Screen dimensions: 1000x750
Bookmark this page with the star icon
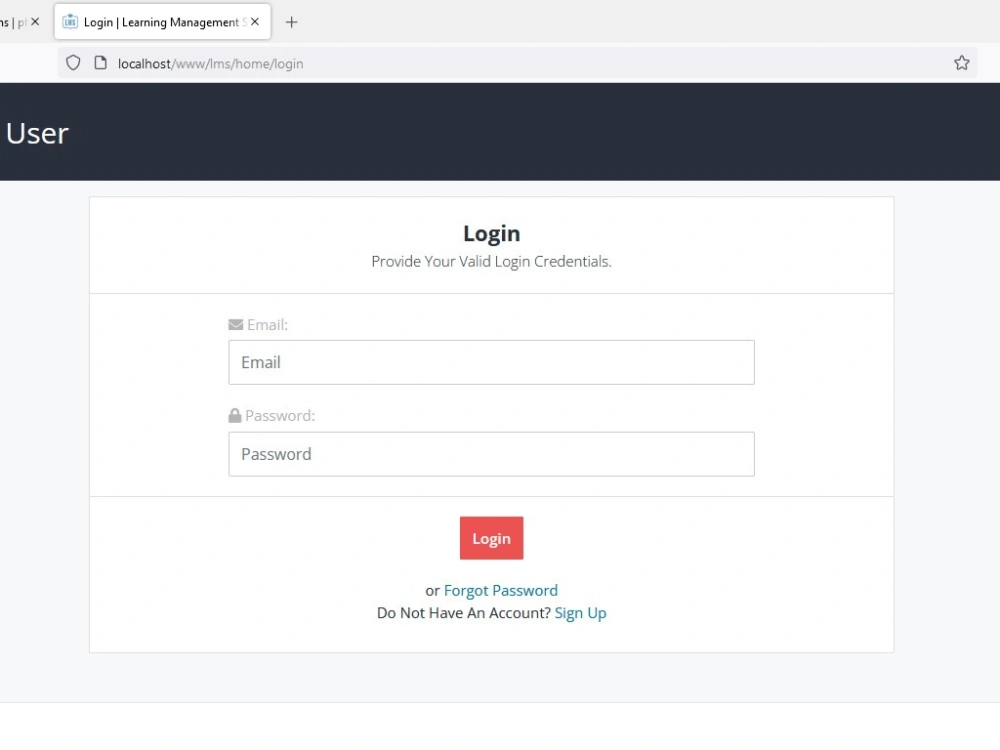[961, 62]
